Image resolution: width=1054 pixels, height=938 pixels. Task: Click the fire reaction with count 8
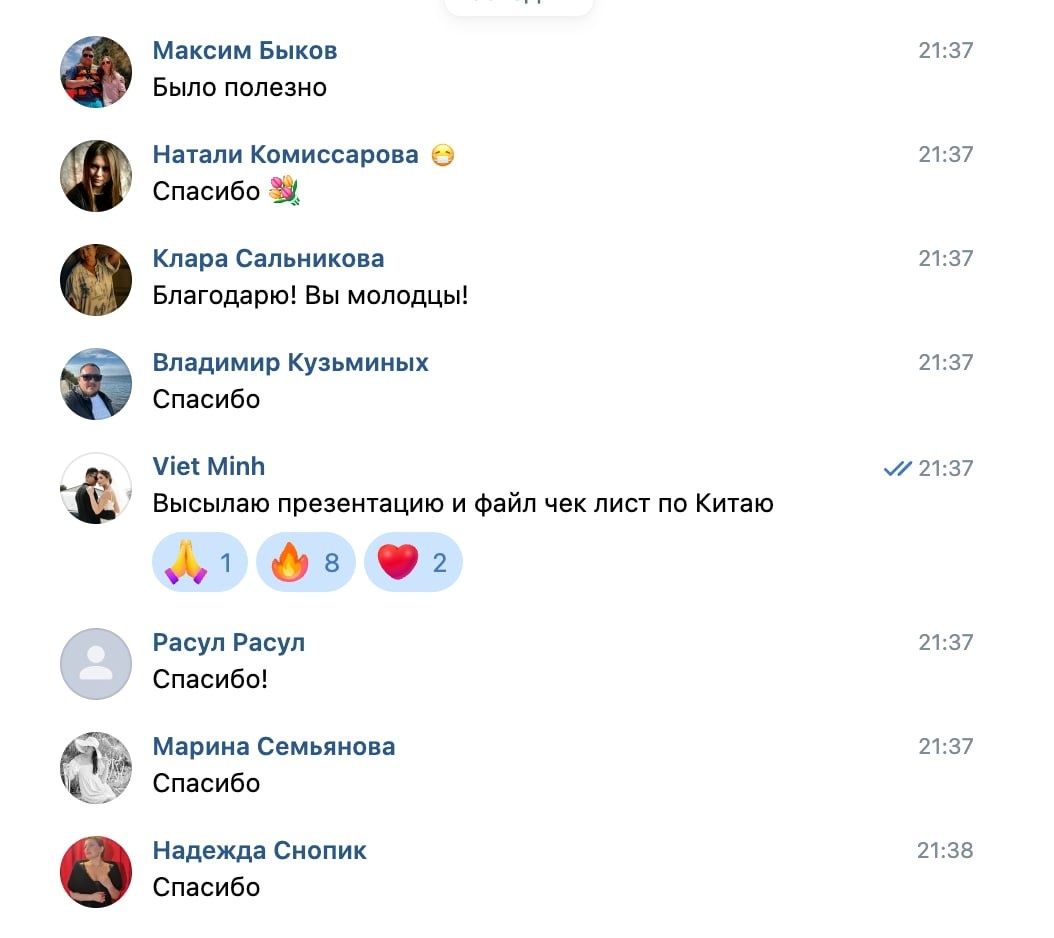pos(306,562)
